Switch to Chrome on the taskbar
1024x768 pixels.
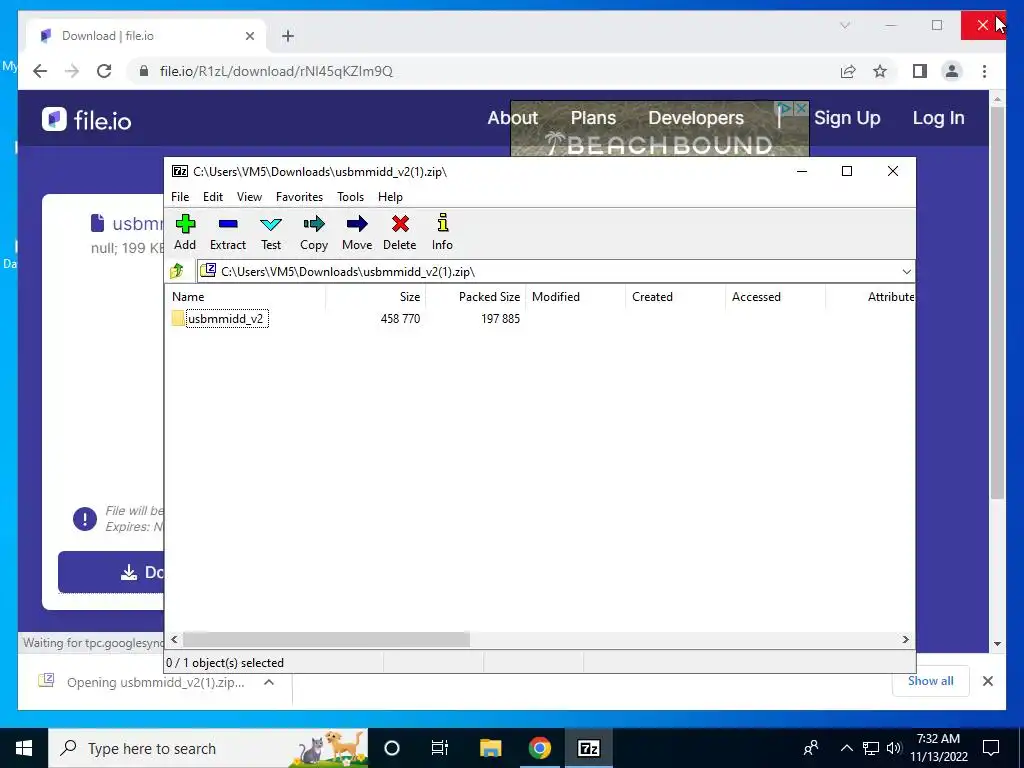pos(539,748)
